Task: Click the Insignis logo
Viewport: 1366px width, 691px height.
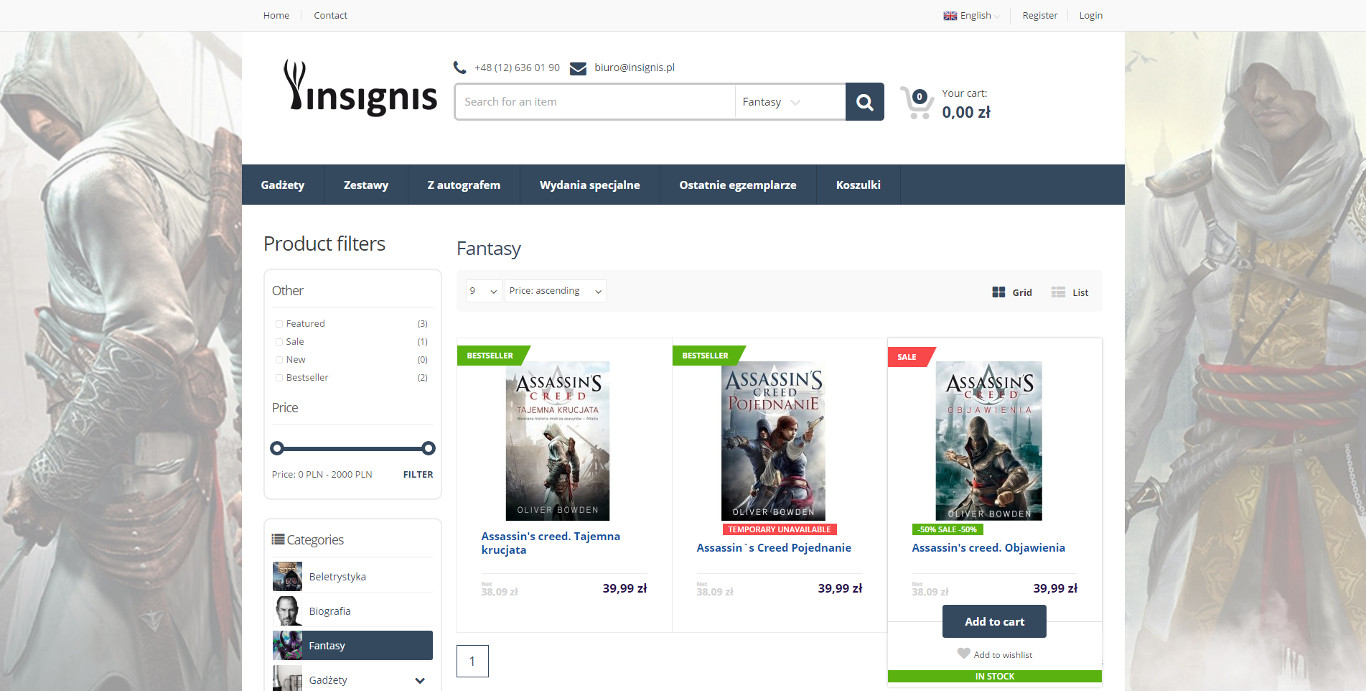Action: (x=361, y=90)
